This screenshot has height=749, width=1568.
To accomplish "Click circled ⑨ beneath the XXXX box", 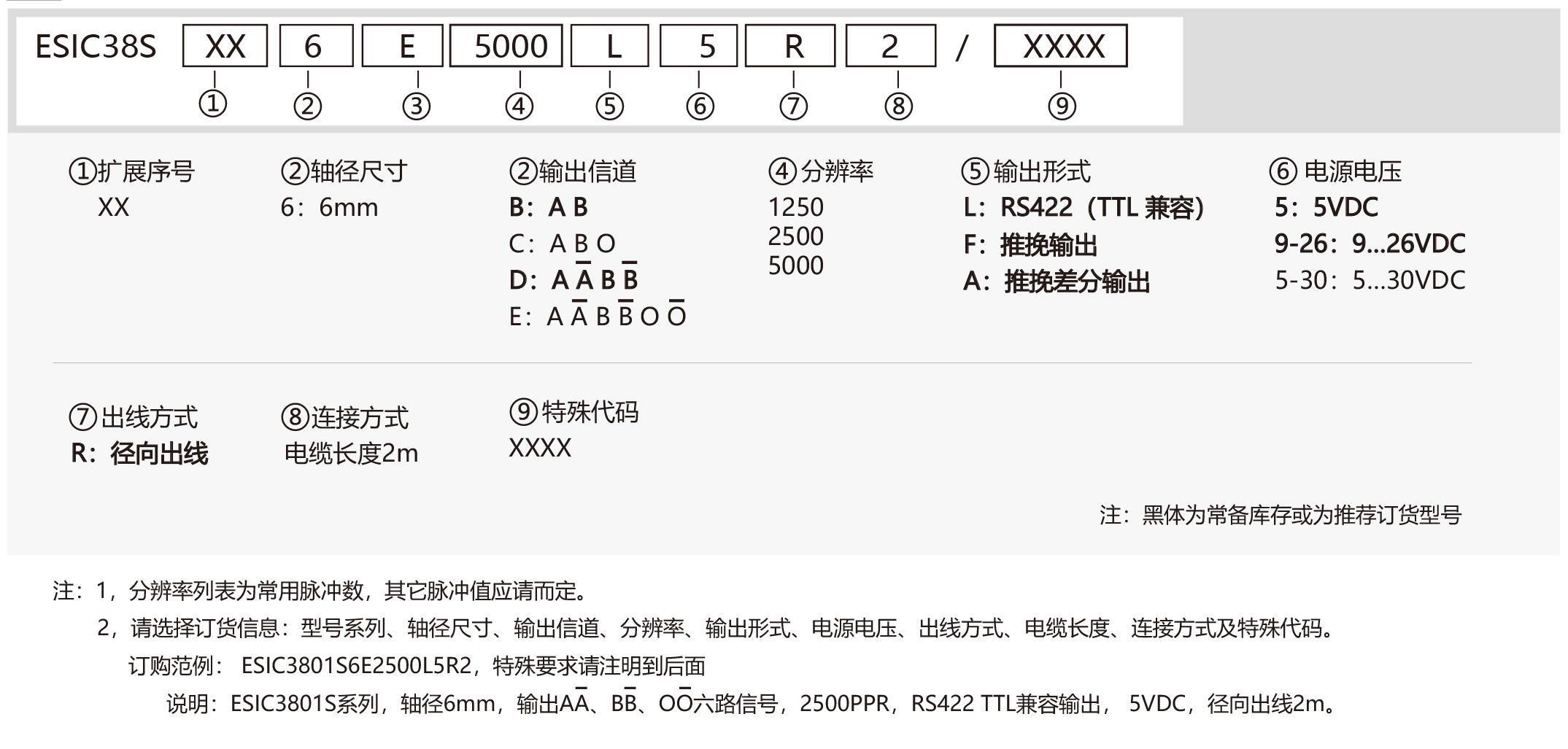I will coord(1062,106).
